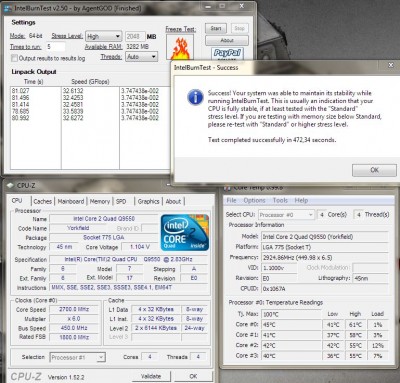
Task: Click the Times to run input field
Action: point(56,47)
